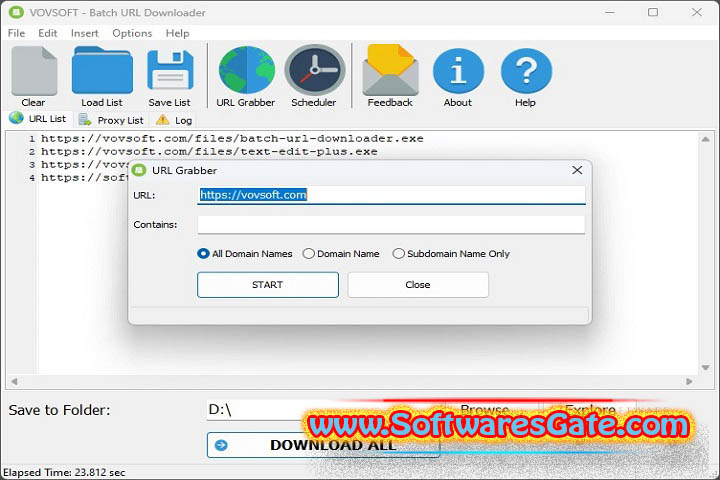Minimize the Batch URL Downloader window
The width and height of the screenshot is (720, 480).
pos(610,12)
